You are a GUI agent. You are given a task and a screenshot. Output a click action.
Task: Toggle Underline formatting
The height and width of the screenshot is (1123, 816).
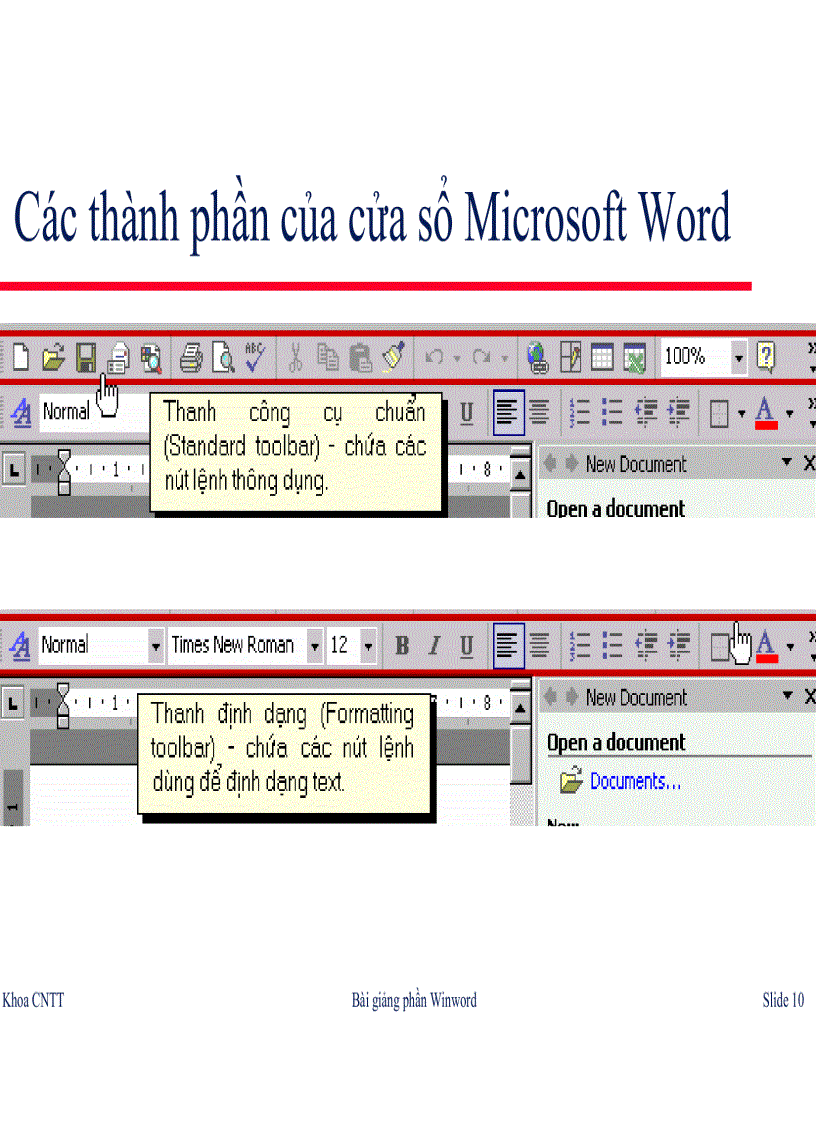tap(465, 646)
